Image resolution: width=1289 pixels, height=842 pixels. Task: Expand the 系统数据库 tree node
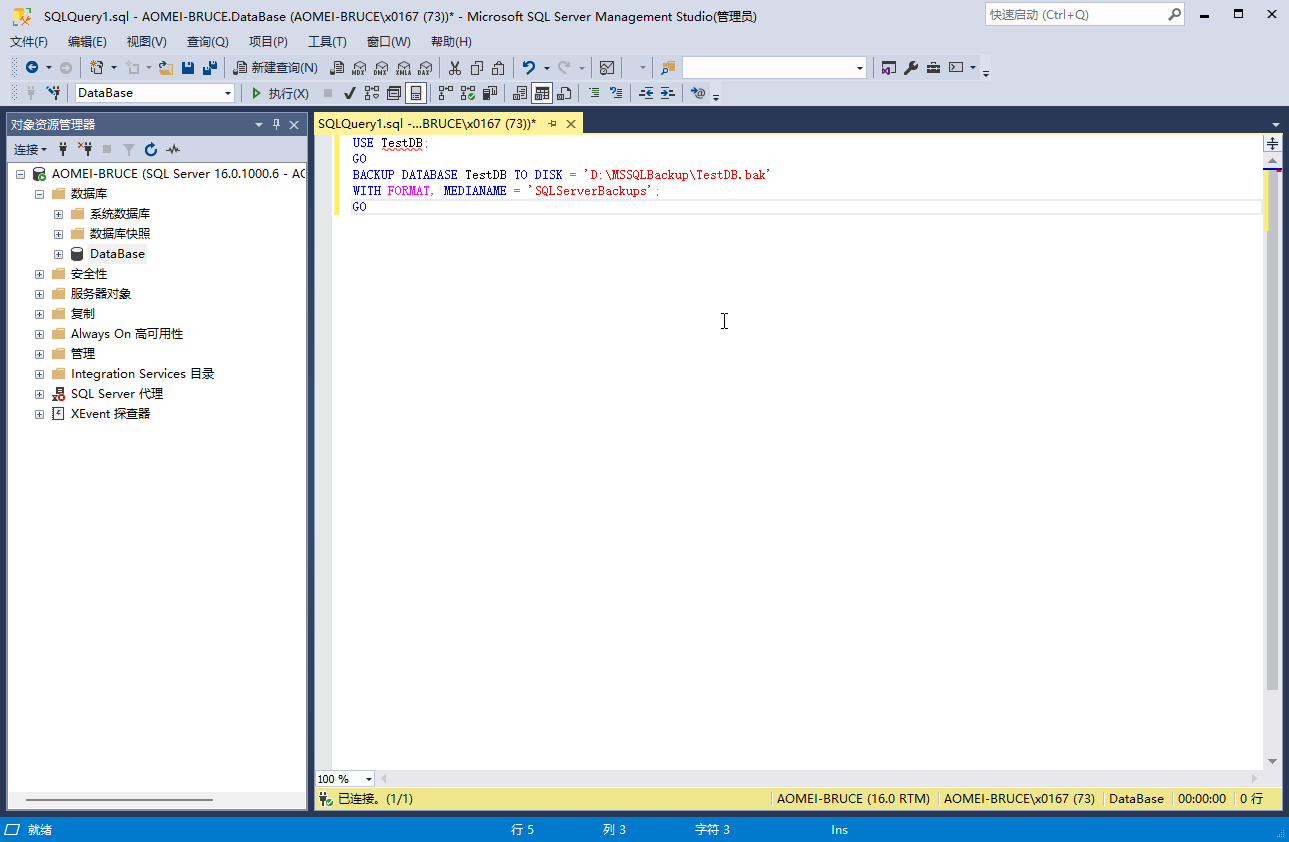[58, 214]
